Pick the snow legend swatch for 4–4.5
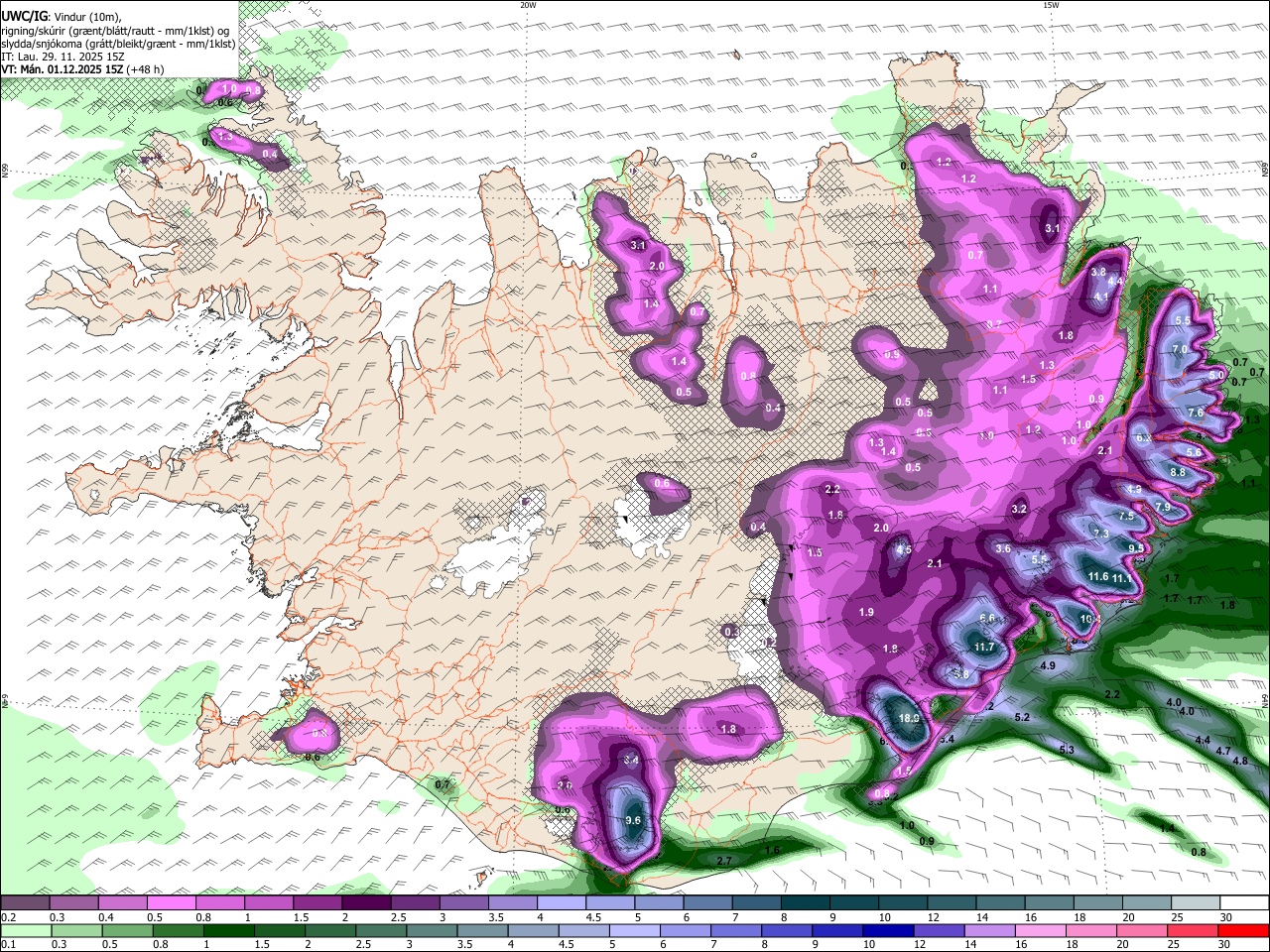The height and width of the screenshot is (952, 1270). click(562, 903)
